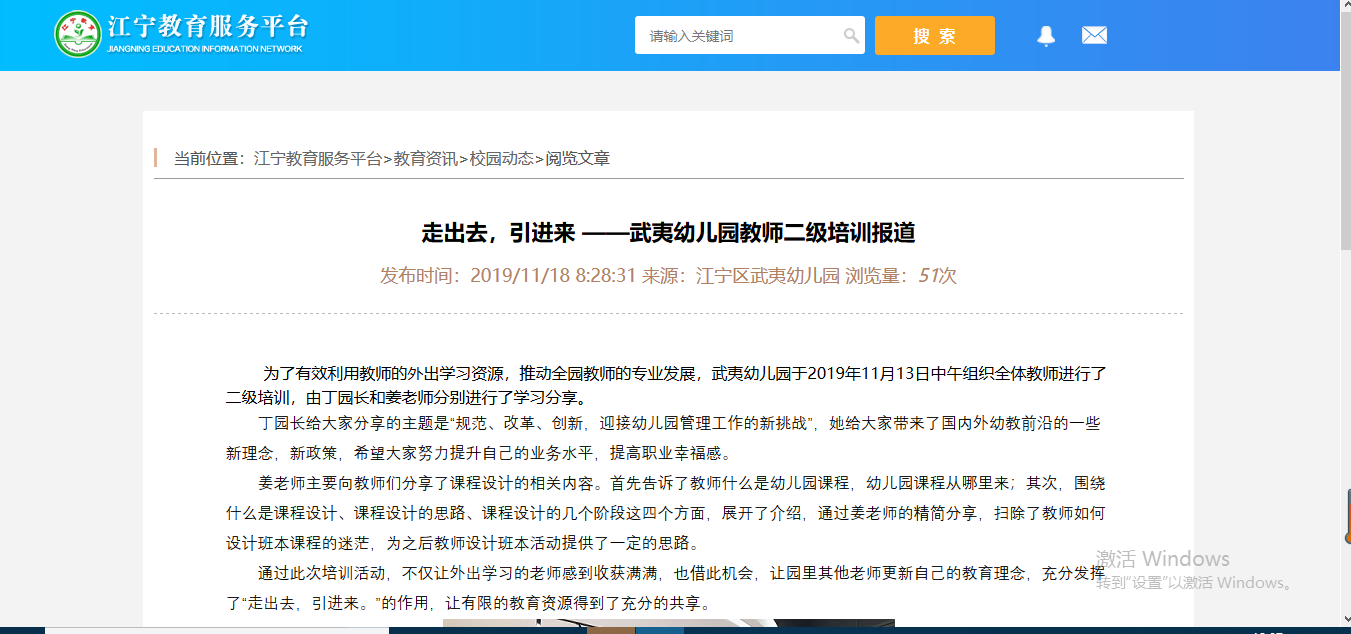Screen dimensions: 1351x634
Task: Click the article title 走出去，引进来
Action: 668,233
